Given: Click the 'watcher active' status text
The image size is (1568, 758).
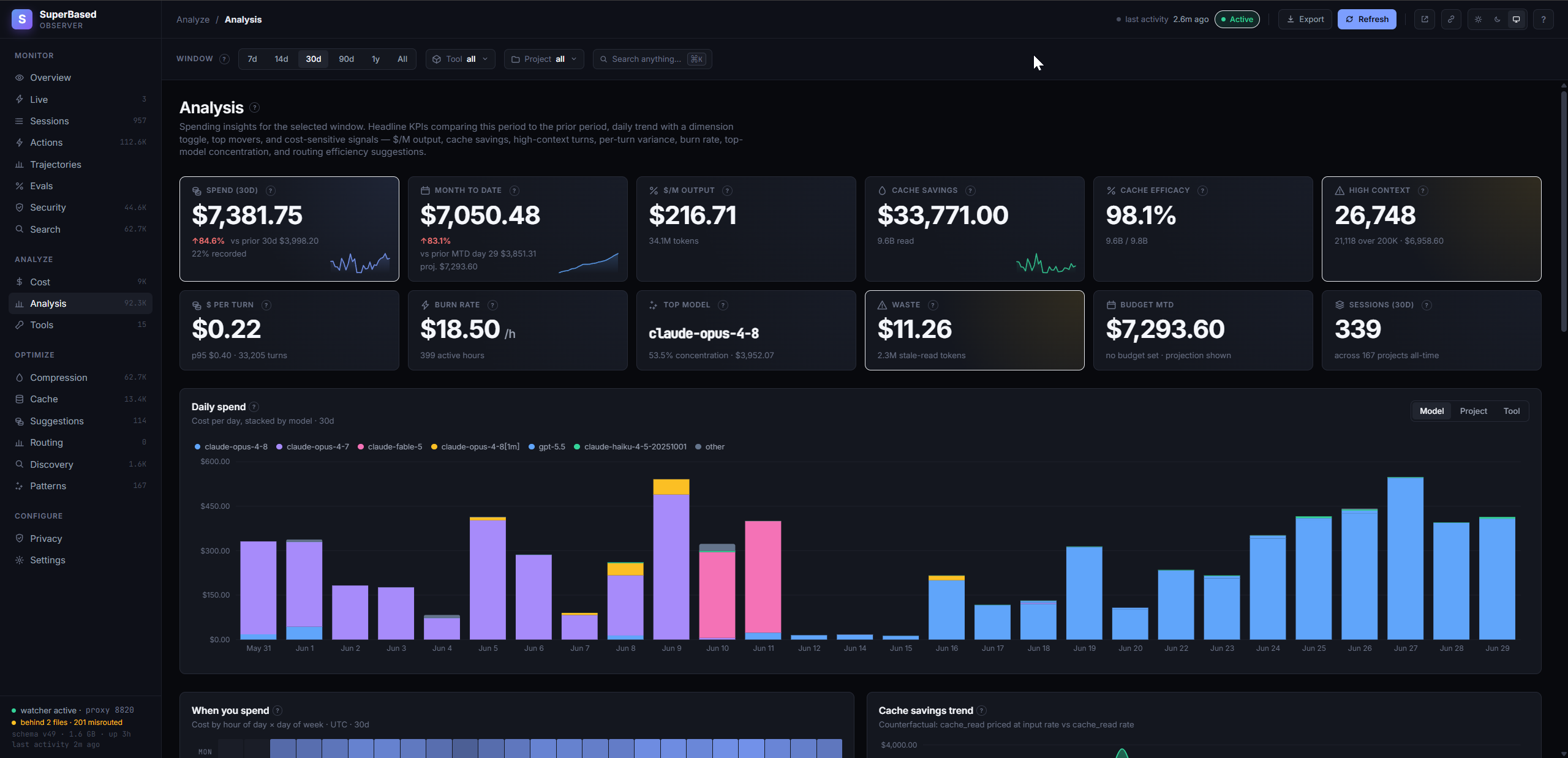Looking at the screenshot, I should [48, 711].
